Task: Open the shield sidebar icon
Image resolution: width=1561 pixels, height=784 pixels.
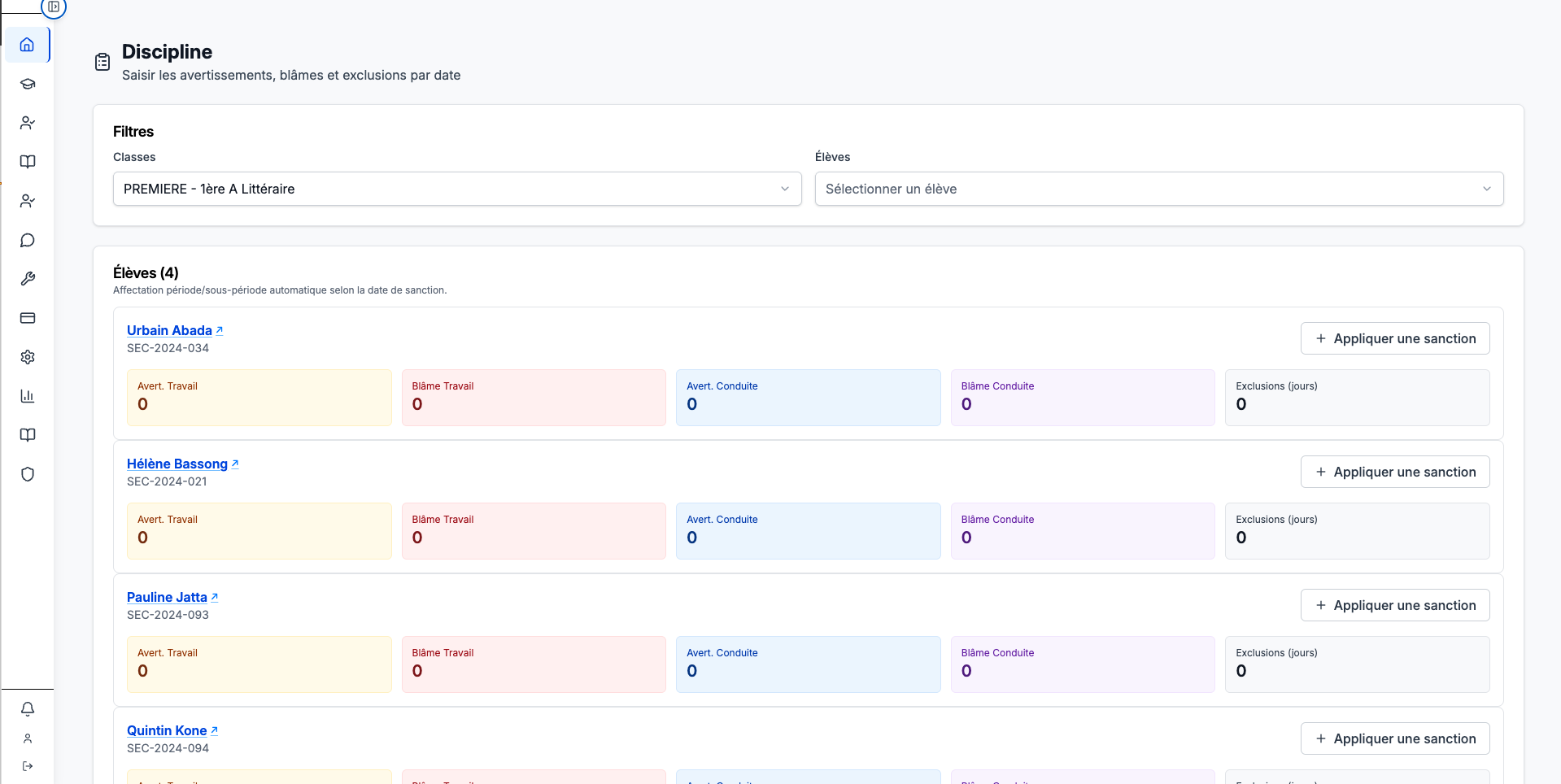Action: [28, 474]
